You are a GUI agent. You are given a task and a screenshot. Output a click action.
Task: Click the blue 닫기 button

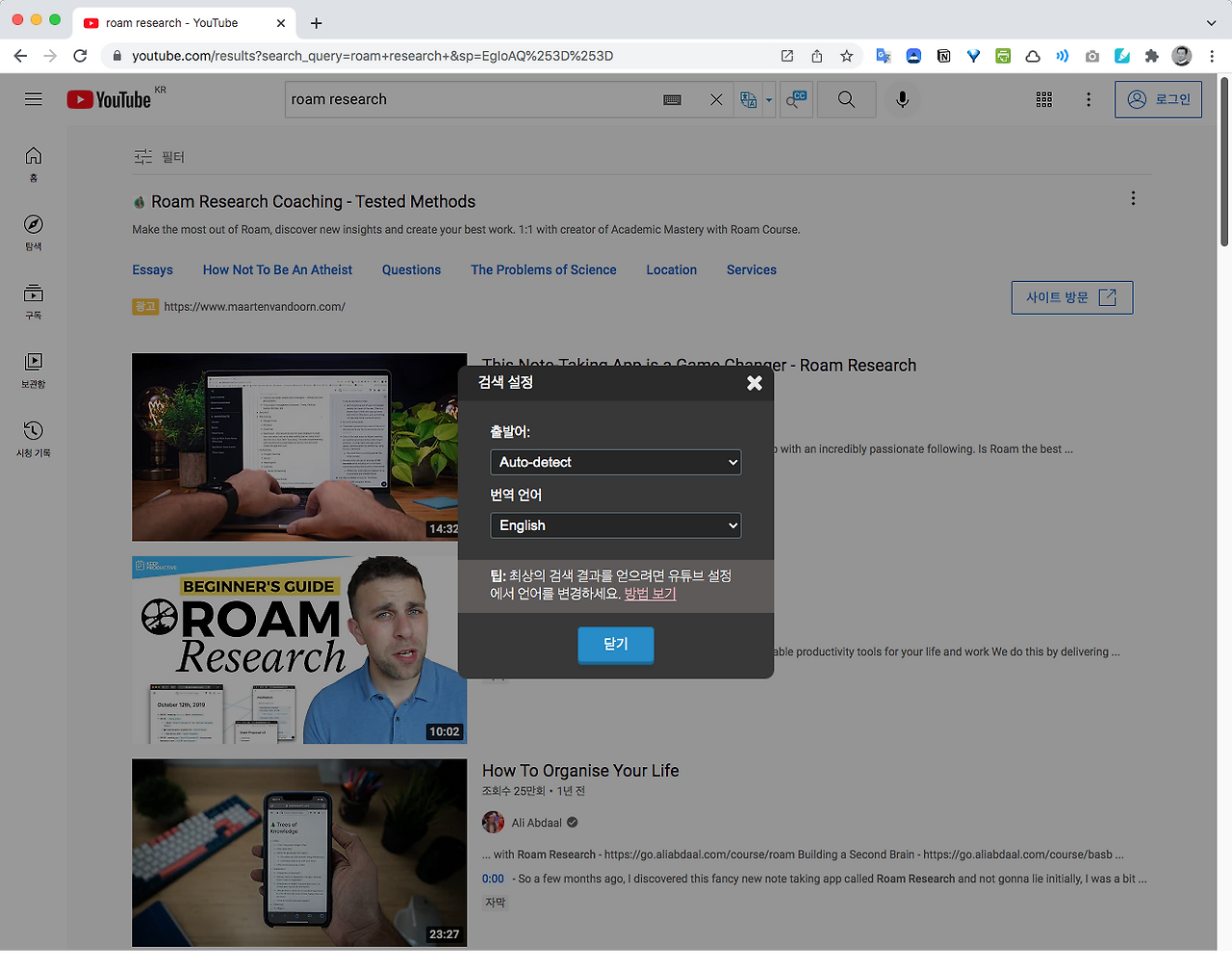(x=615, y=645)
